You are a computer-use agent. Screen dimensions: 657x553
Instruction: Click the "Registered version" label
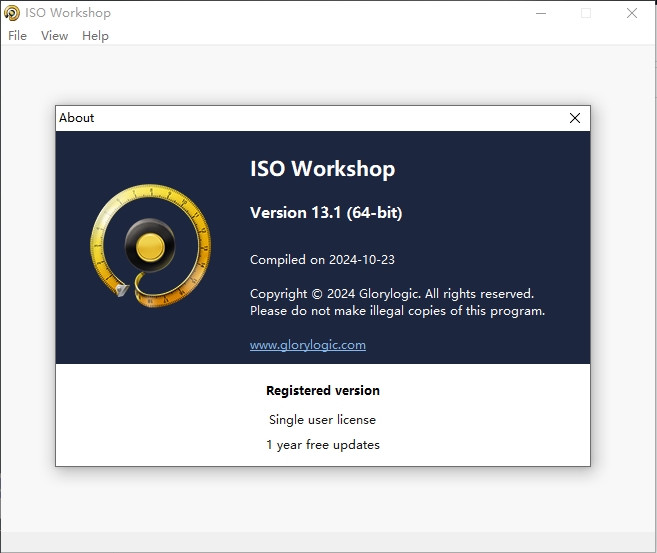coord(322,391)
